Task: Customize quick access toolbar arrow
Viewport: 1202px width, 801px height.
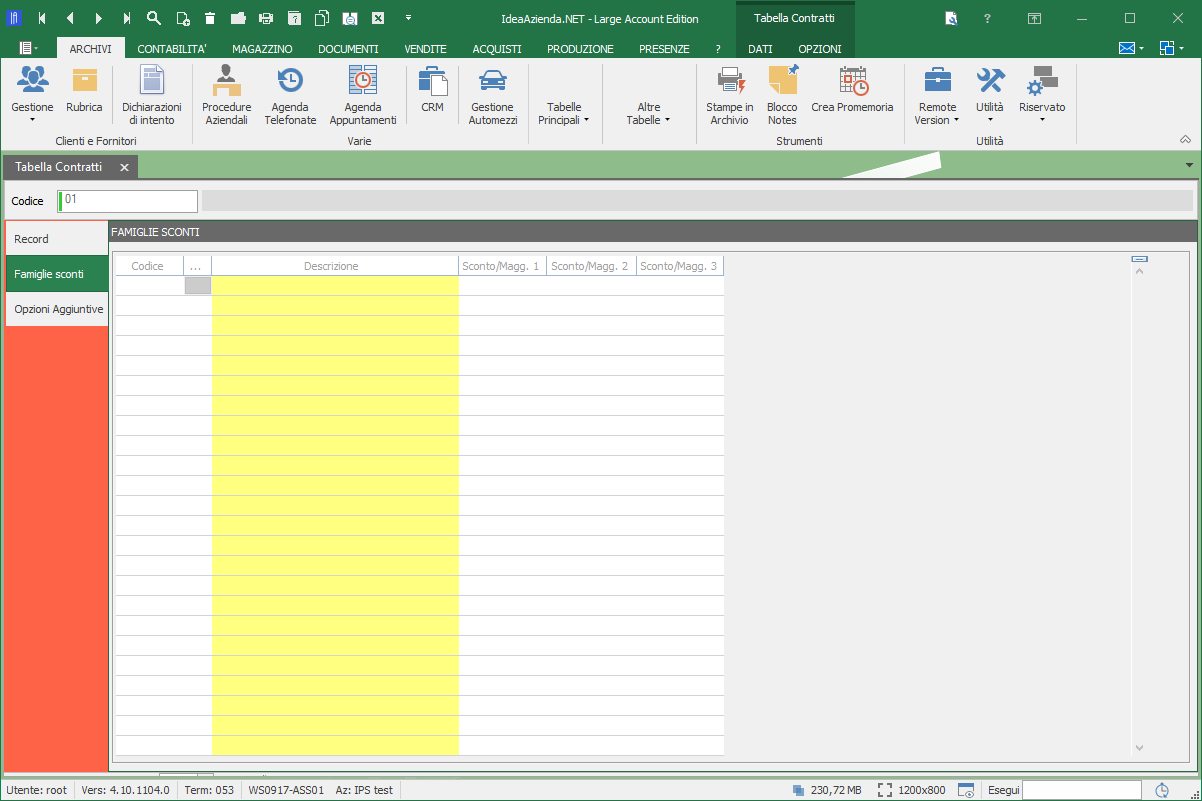Action: tap(408, 18)
